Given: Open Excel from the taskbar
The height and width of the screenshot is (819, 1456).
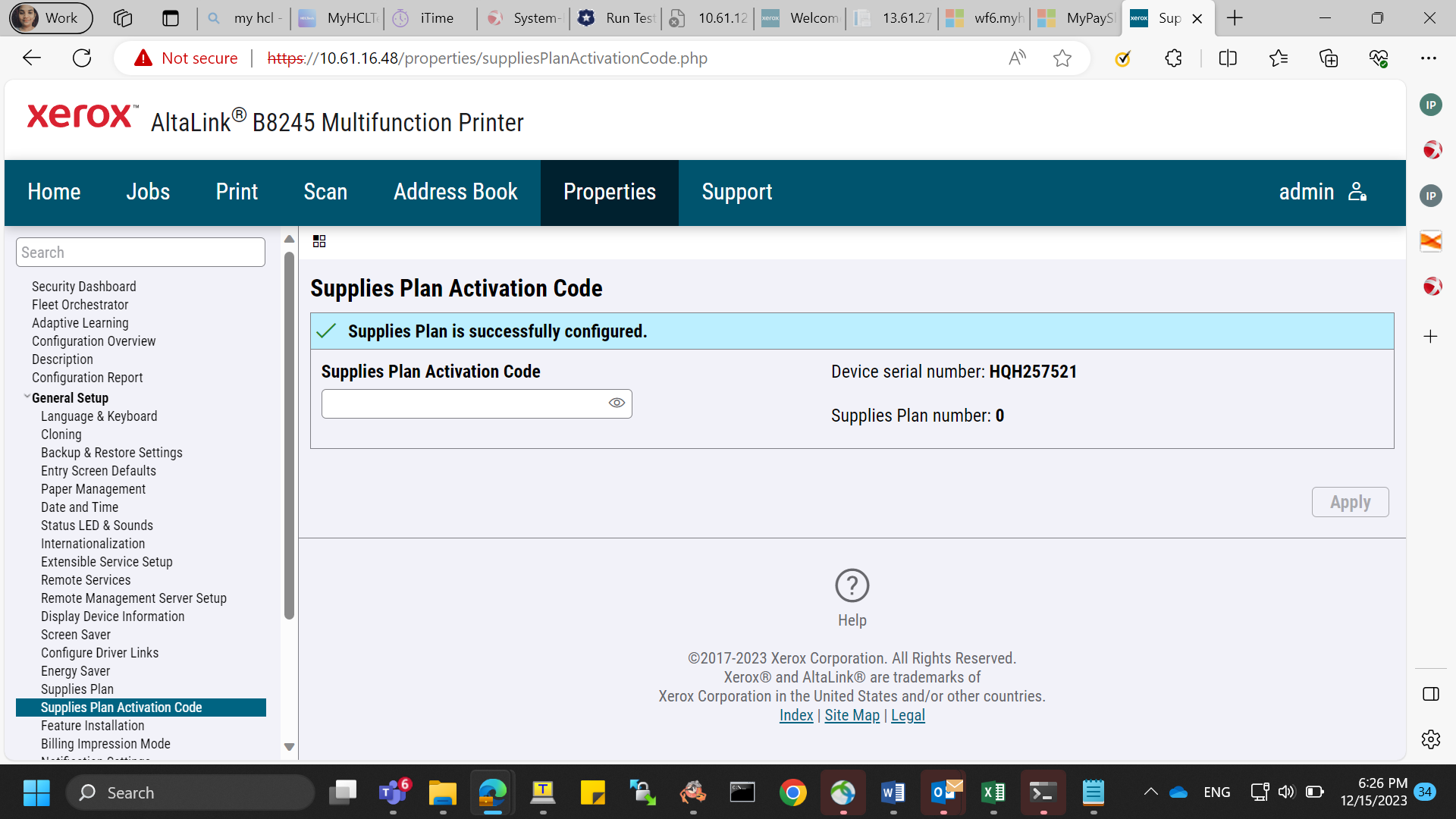Looking at the screenshot, I should [993, 792].
